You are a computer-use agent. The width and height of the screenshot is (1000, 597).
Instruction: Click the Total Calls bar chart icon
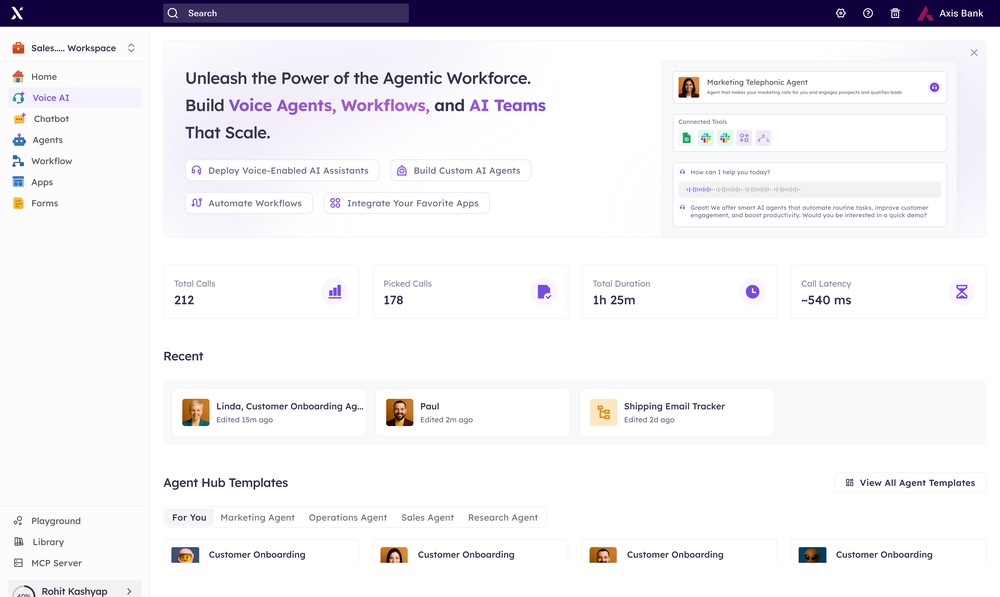[335, 291]
